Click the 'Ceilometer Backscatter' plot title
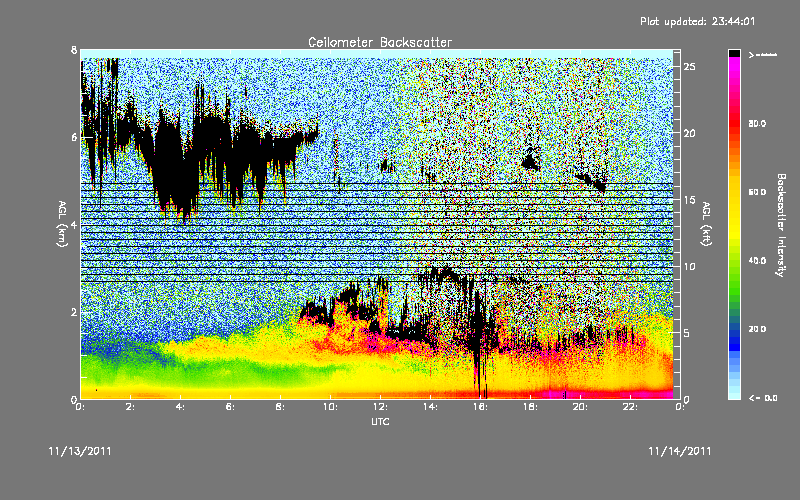The image size is (800, 500). tap(380, 42)
